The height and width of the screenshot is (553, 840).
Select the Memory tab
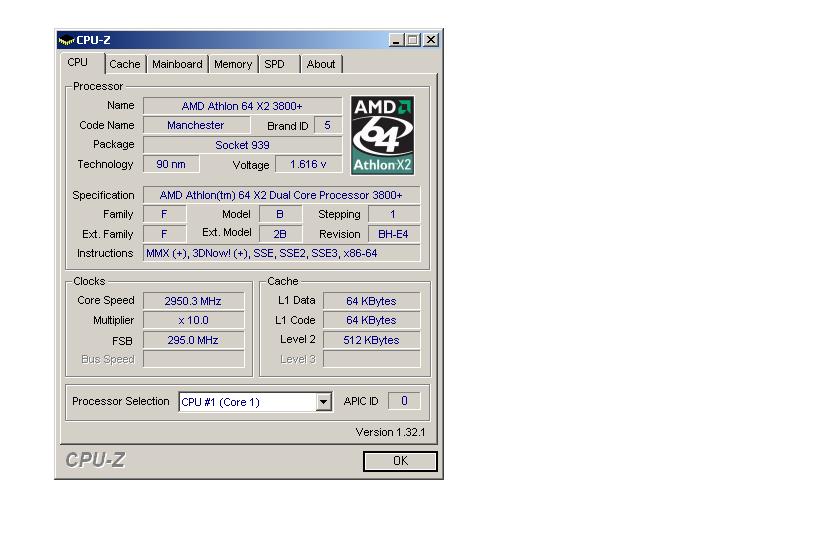tap(233, 64)
